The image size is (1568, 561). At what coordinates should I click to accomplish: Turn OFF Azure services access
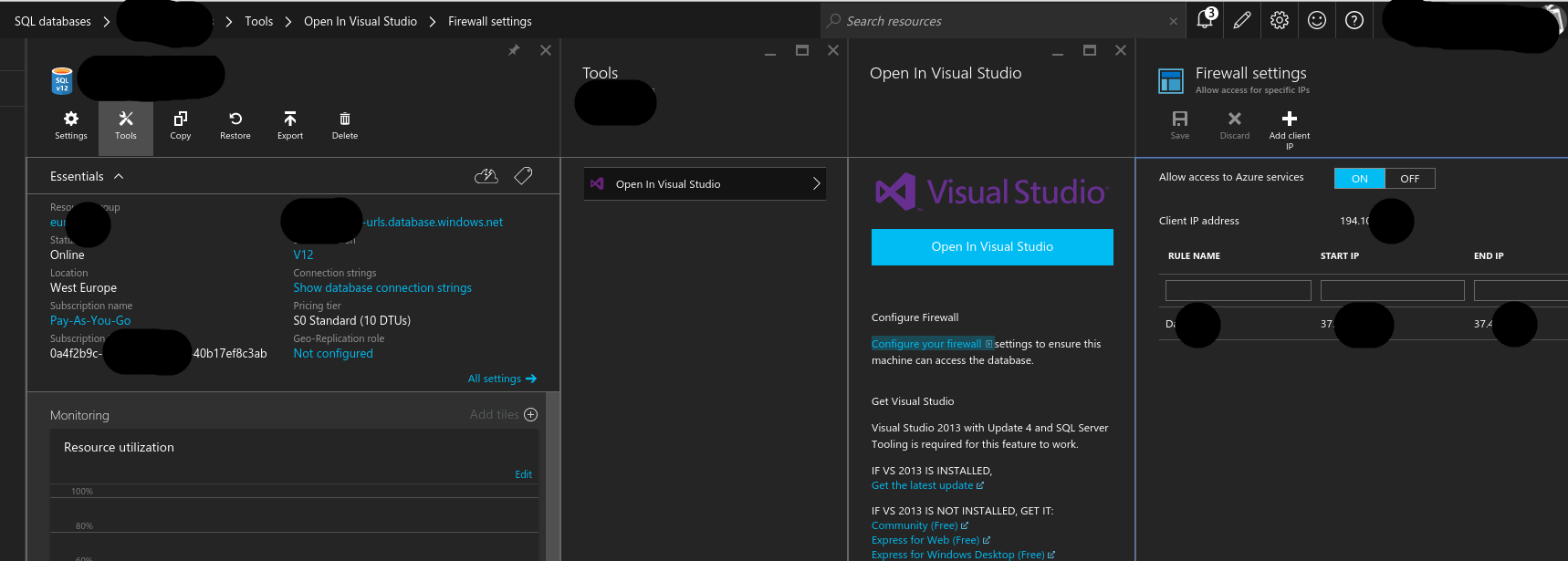pyautogui.click(x=1410, y=179)
